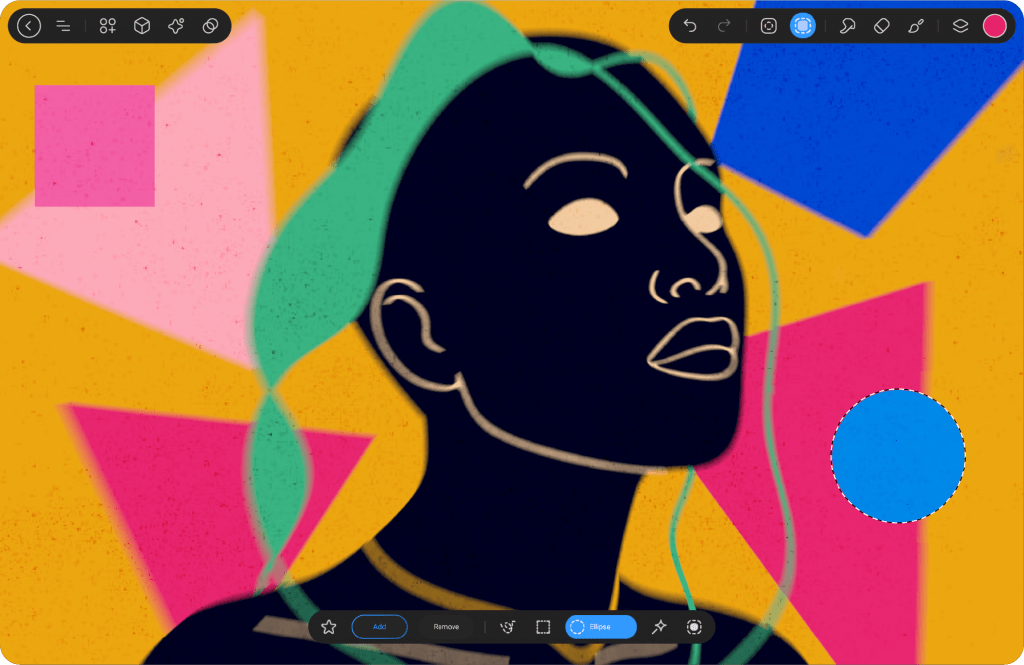Select the eraser tool
The image size is (1024, 665).
[881, 26]
